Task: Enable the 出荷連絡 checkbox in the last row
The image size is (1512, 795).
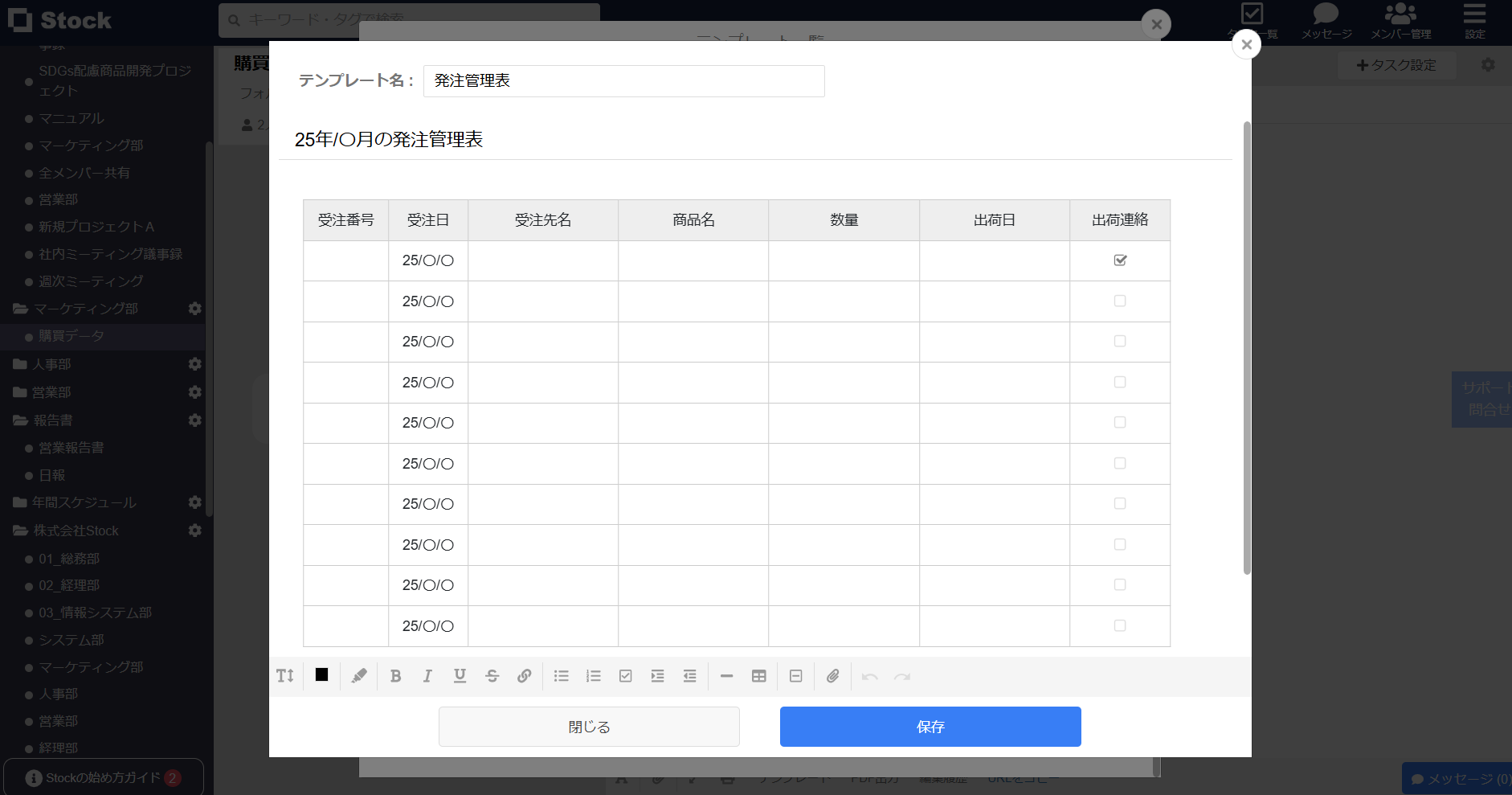Action: click(1120, 625)
